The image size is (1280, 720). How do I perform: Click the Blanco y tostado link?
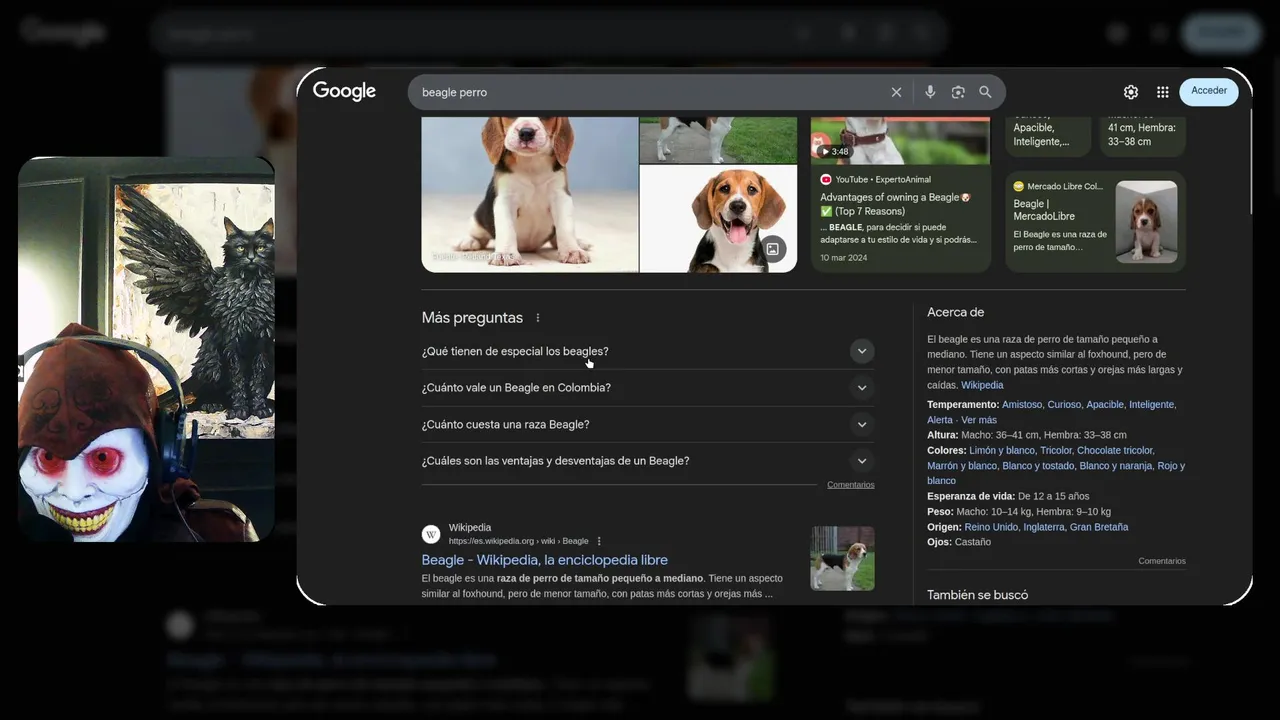pos(1038,466)
